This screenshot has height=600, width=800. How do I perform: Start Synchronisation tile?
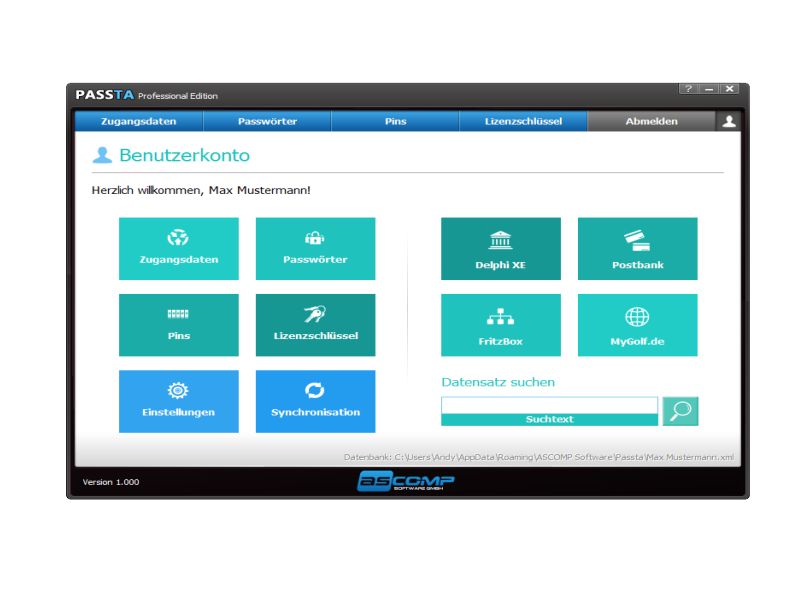[x=315, y=402]
